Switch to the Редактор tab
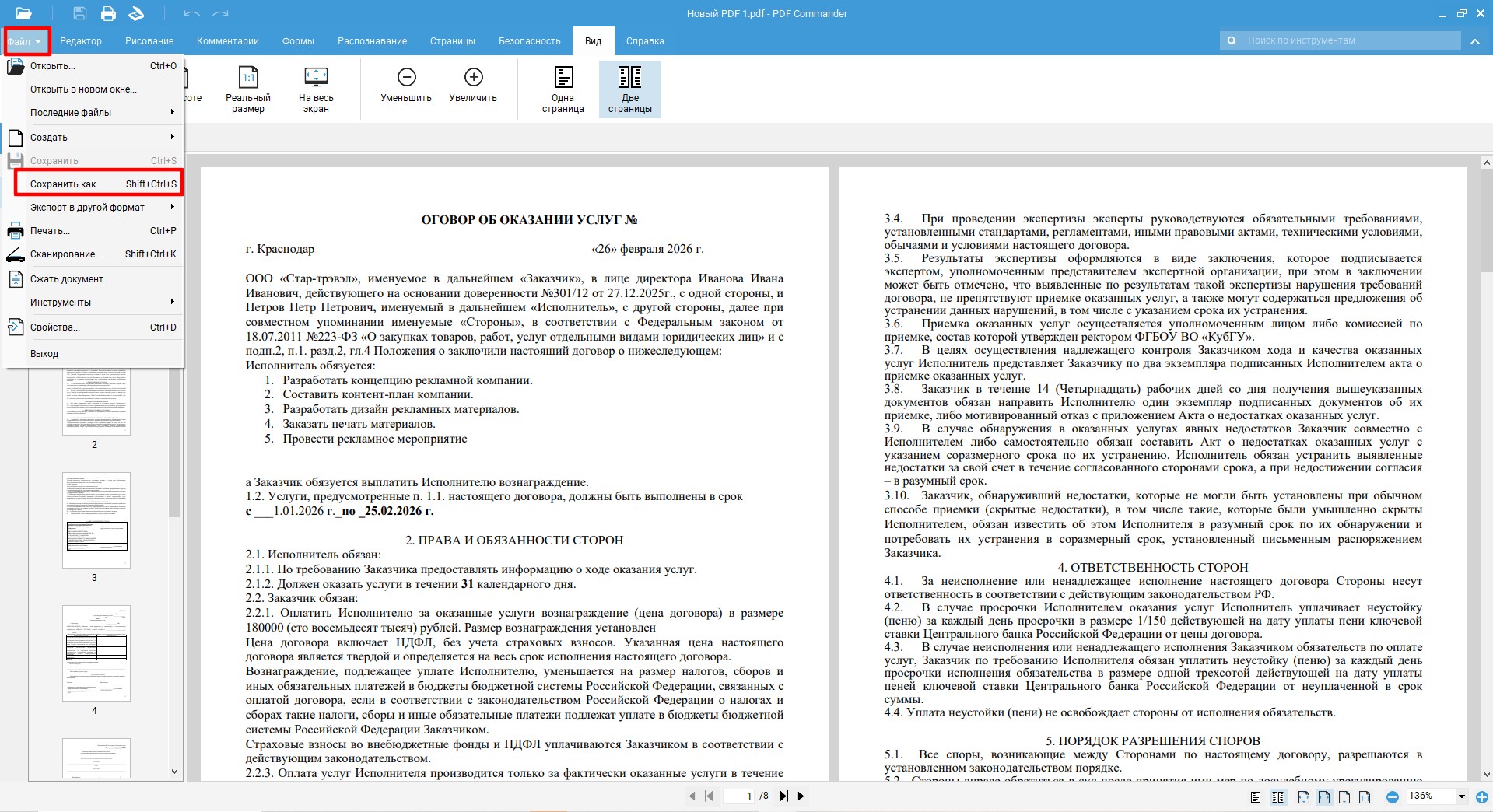This screenshot has height=812, width=1493. point(81,41)
